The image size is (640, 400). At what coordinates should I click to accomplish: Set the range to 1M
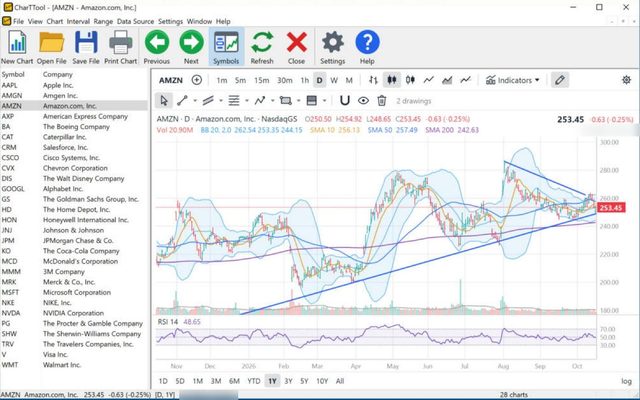(198, 381)
